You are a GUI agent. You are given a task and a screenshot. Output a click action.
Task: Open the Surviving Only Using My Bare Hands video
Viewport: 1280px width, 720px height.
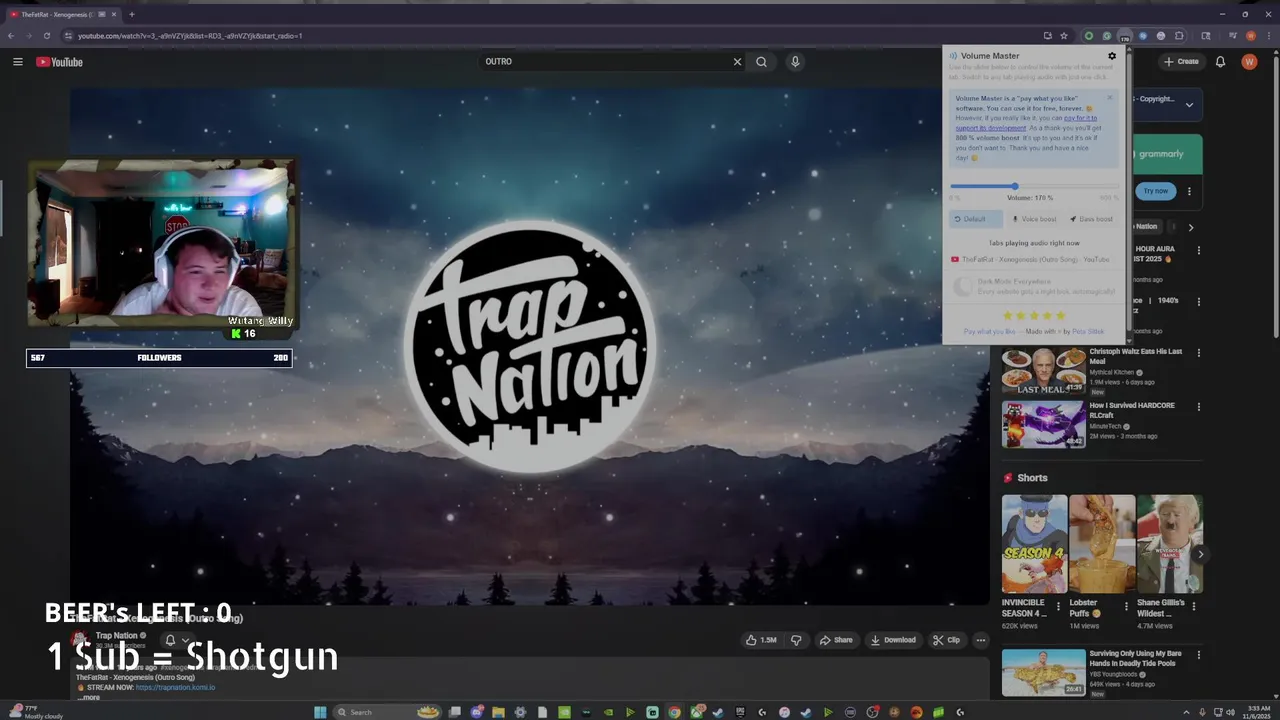[1043, 673]
